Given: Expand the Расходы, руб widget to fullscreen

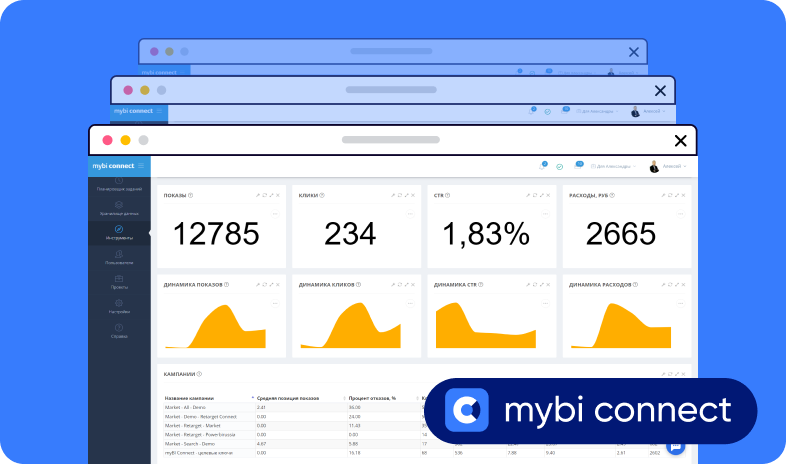Looking at the screenshot, I should coord(677,195).
